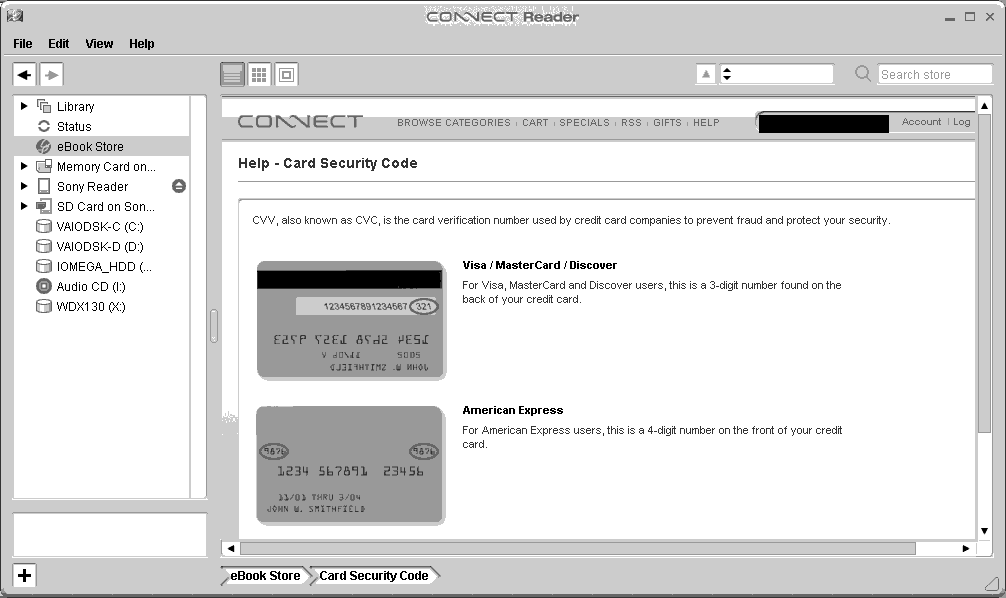Open the Account link
This screenshot has width=1006, height=598.
[921, 122]
